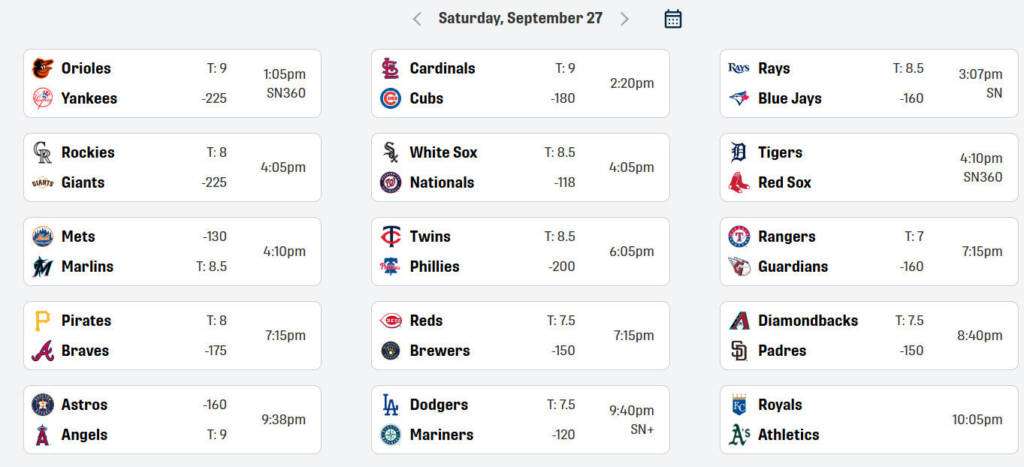Click the Saturday, September 27 date heading
This screenshot has width=1024, height=467.
[520, 19]
